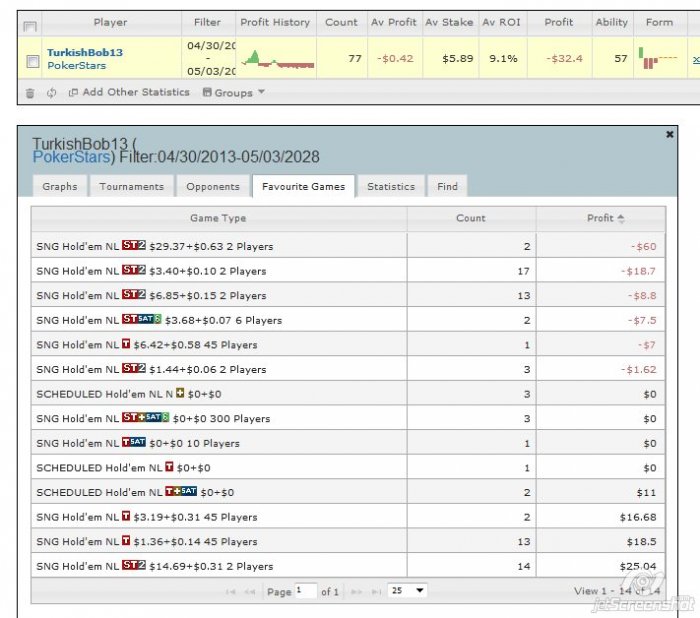
Task: Click the previous page pager icon
Action: pos(250,591)
